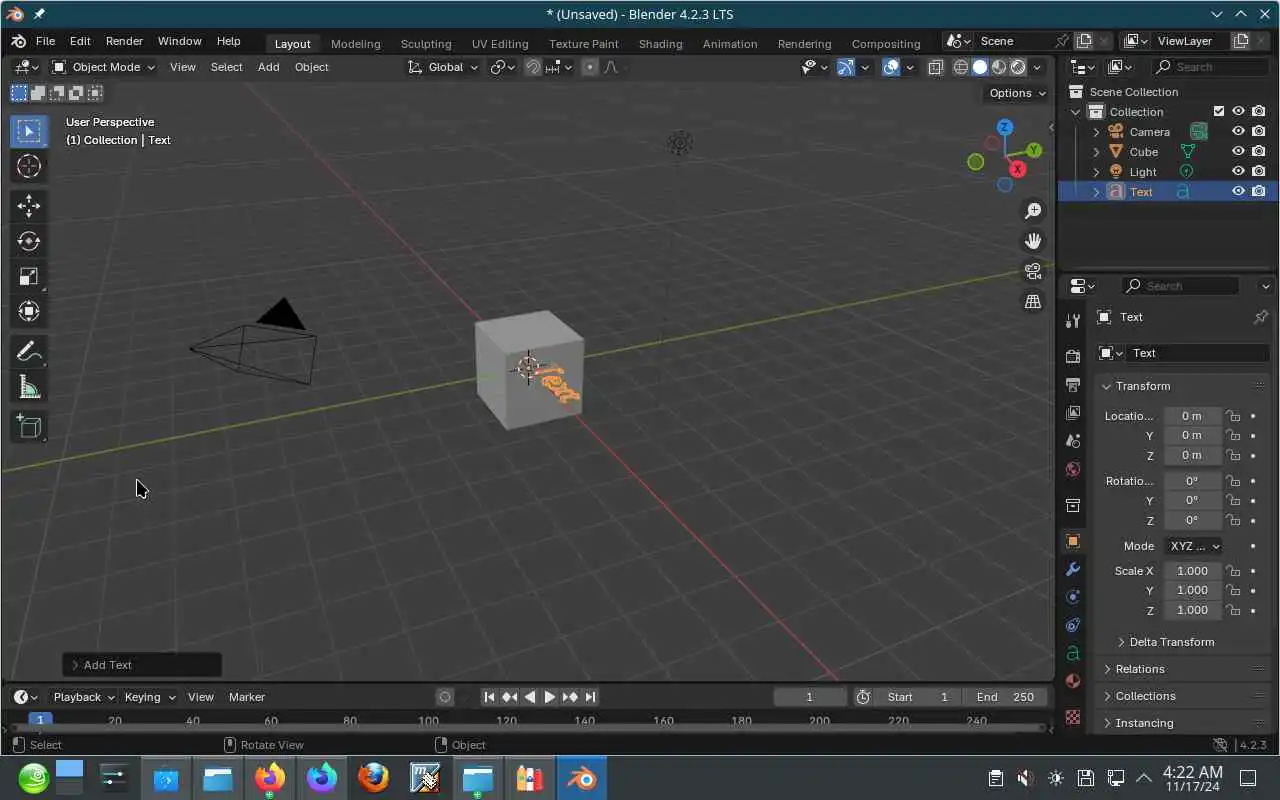Switch to the UV Editing workspace tab
The height and width of the screenshot is (800, 1280).
coord(500,43)
